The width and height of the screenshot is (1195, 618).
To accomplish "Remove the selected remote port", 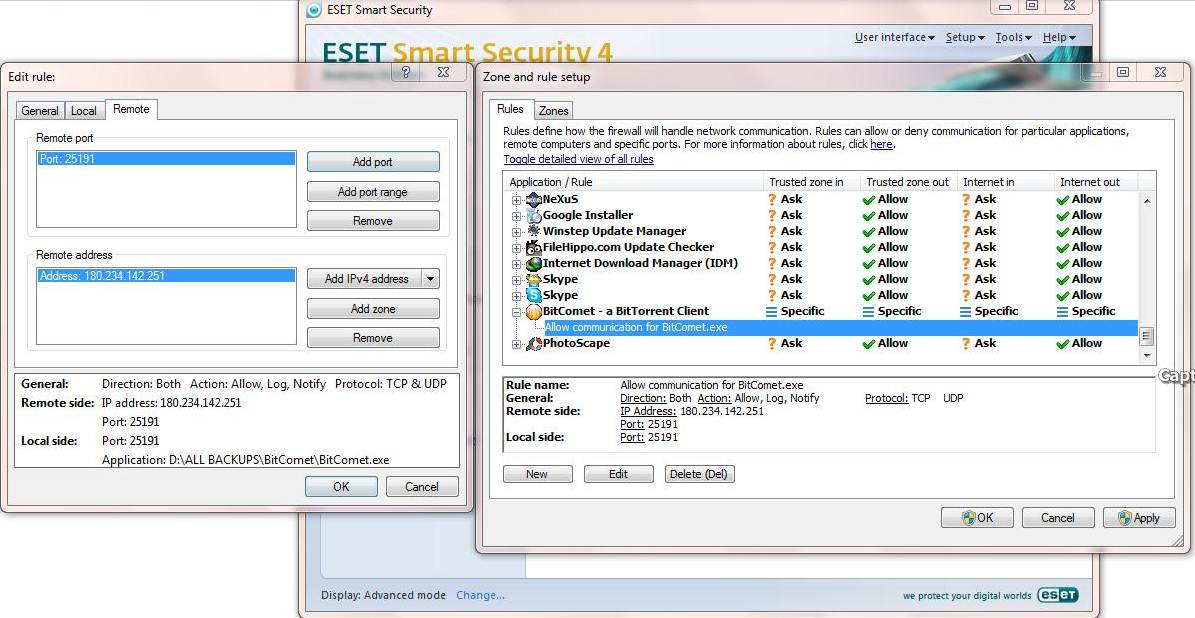I will [x=373, y=221].
